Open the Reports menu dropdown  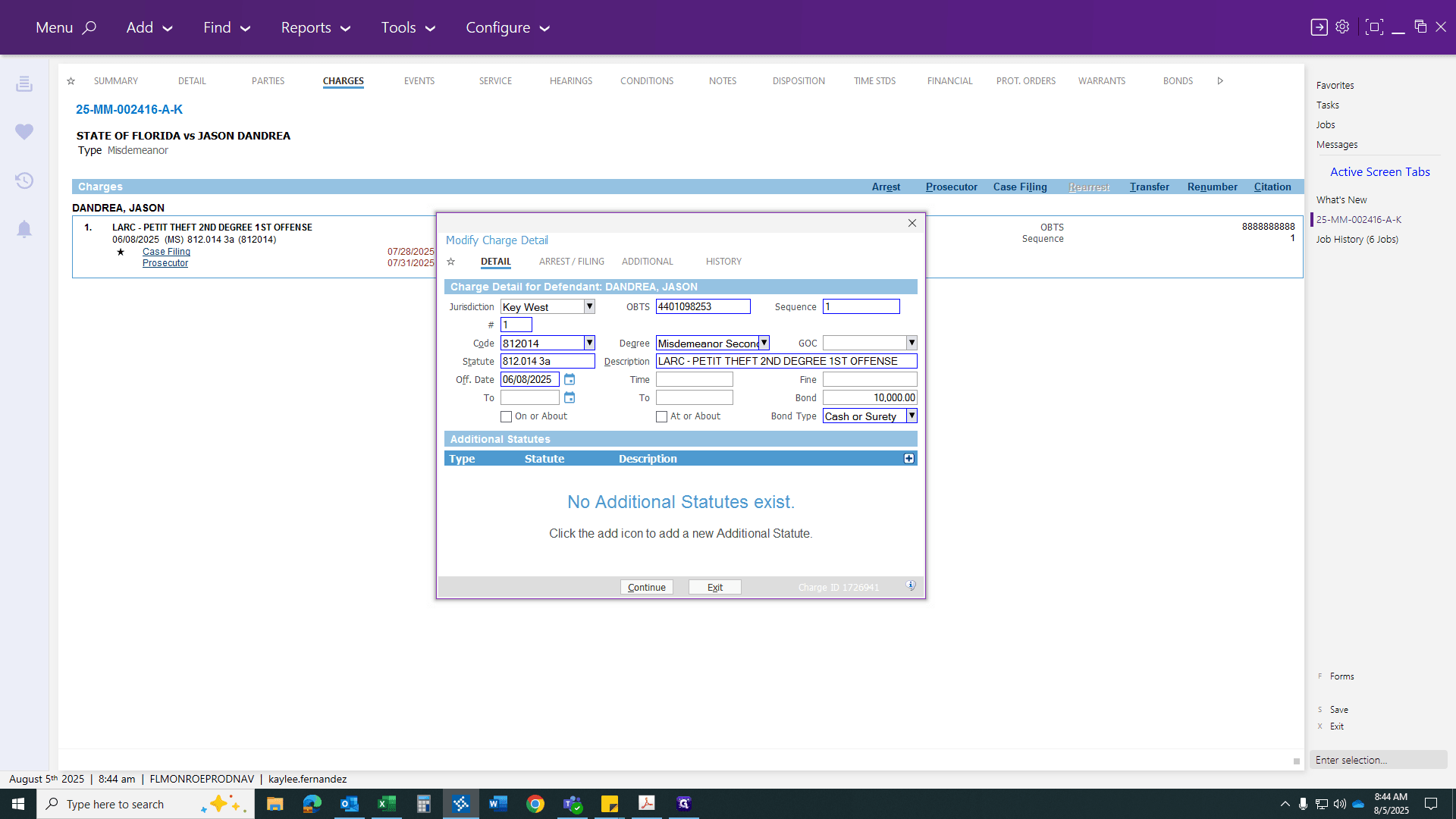click(x=315, y=27)
